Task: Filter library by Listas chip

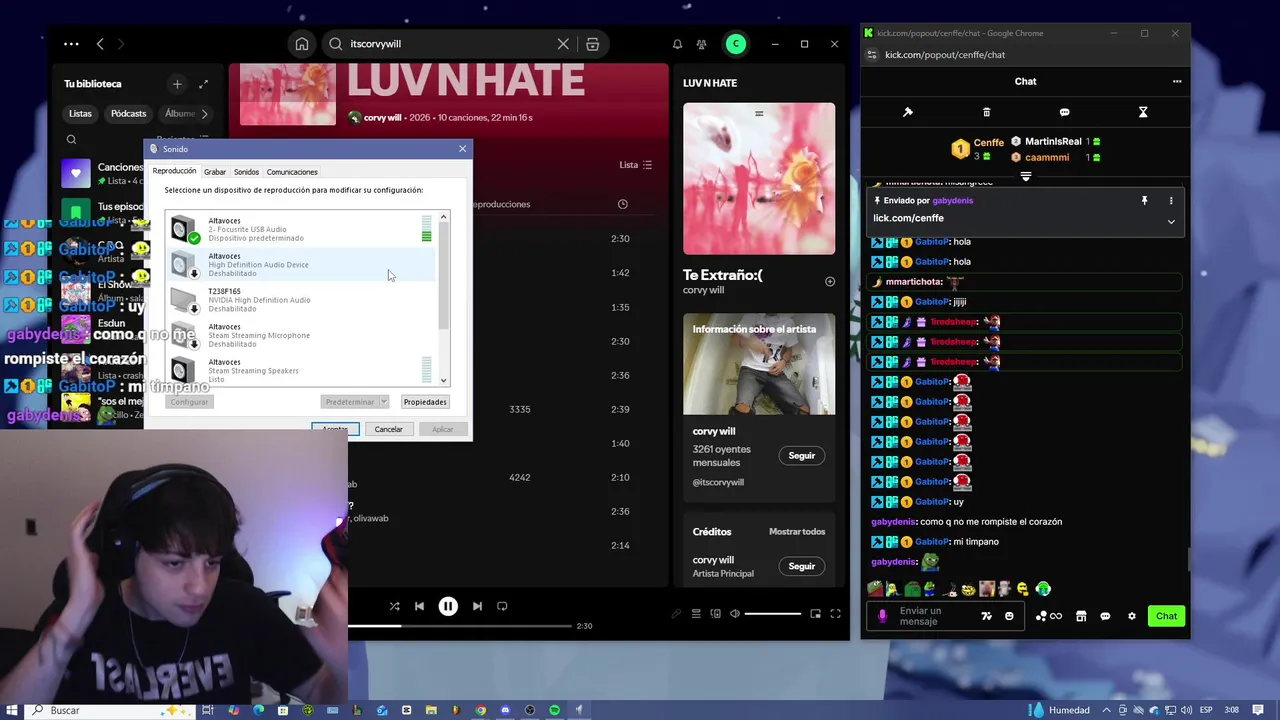Action: coord(80,113)
